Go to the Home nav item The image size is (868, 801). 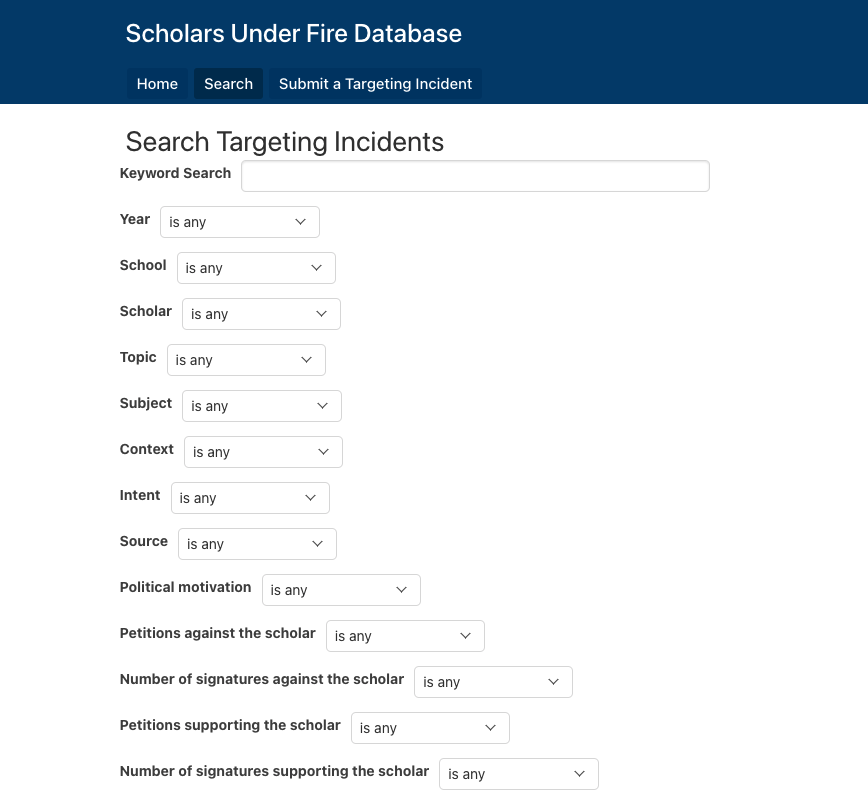pos(157,84)
